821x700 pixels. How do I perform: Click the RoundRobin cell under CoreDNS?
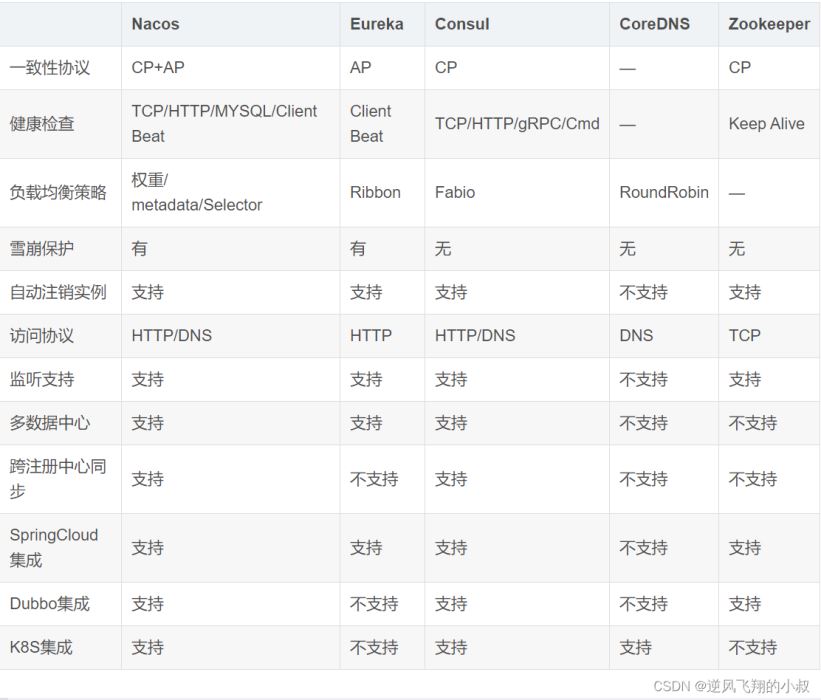(664, 193)
